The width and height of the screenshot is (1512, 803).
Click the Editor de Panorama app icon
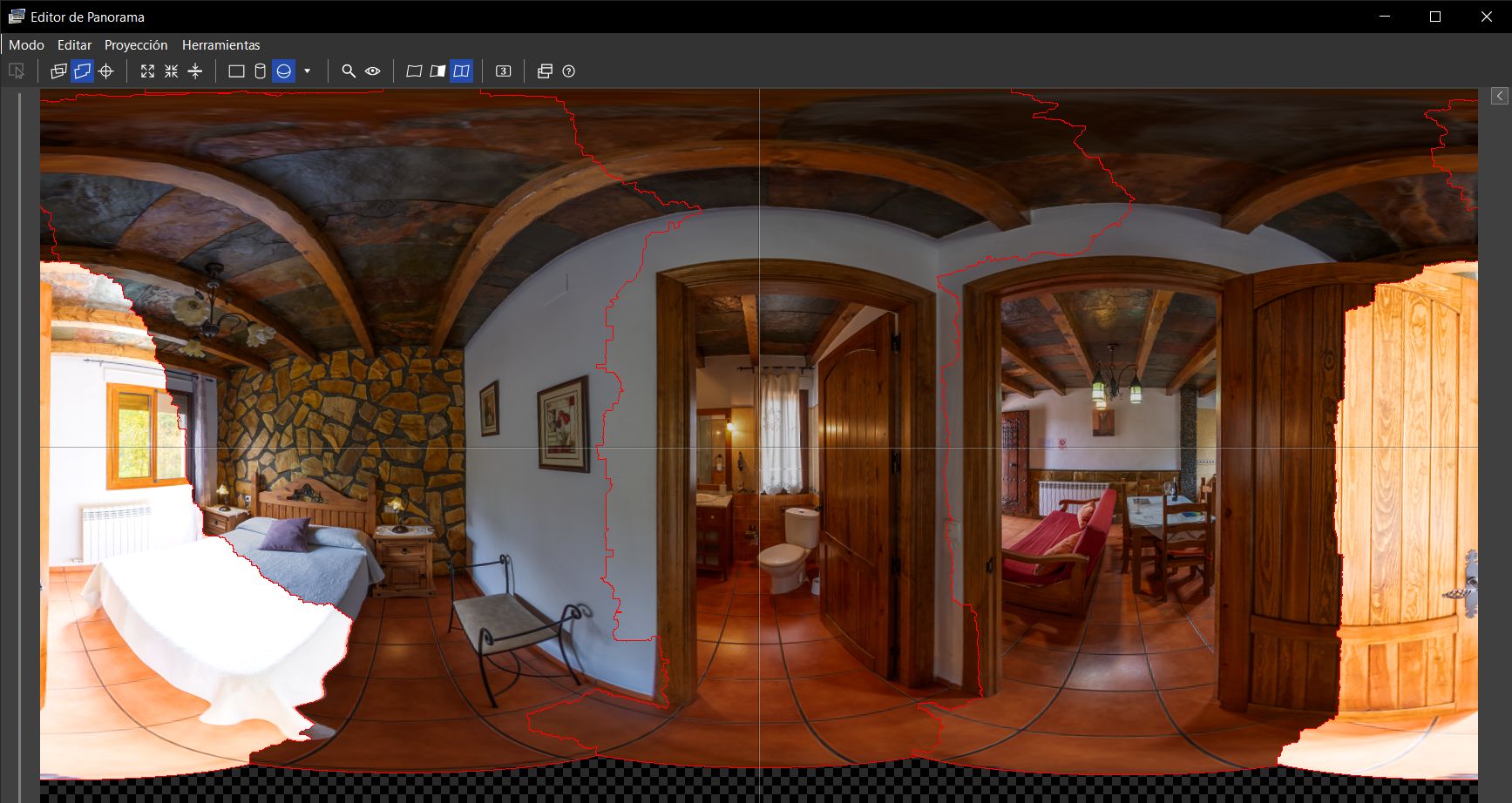coord(17,17)
